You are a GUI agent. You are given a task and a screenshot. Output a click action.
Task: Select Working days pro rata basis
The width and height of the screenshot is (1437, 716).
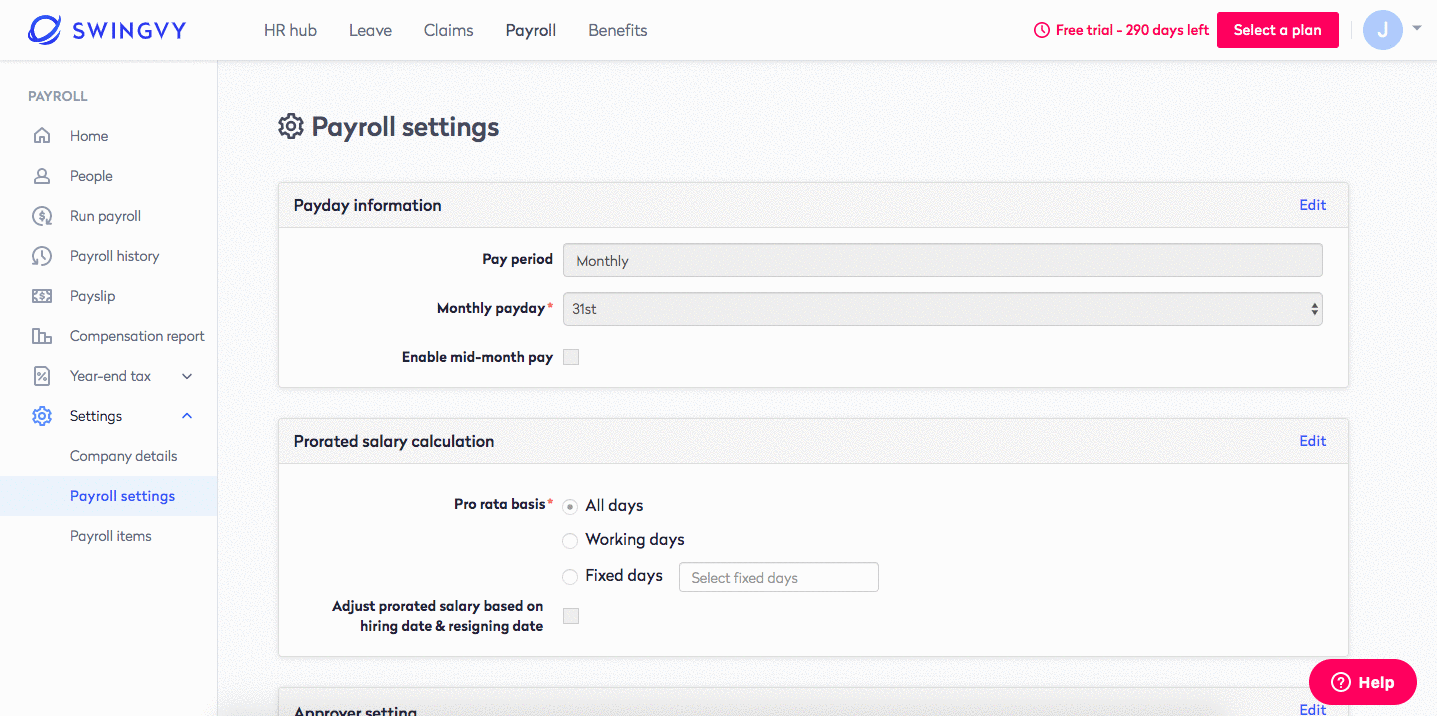pos(570,540)
